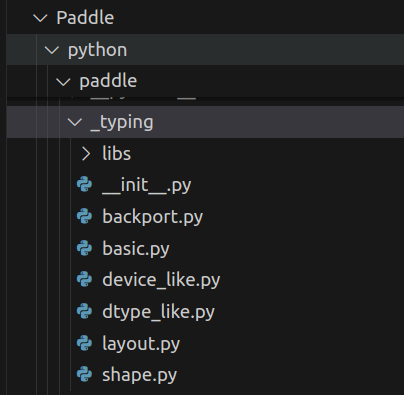Open the layout.py file
The height and width of the screenshot is (395, 404).
[141, 343]
